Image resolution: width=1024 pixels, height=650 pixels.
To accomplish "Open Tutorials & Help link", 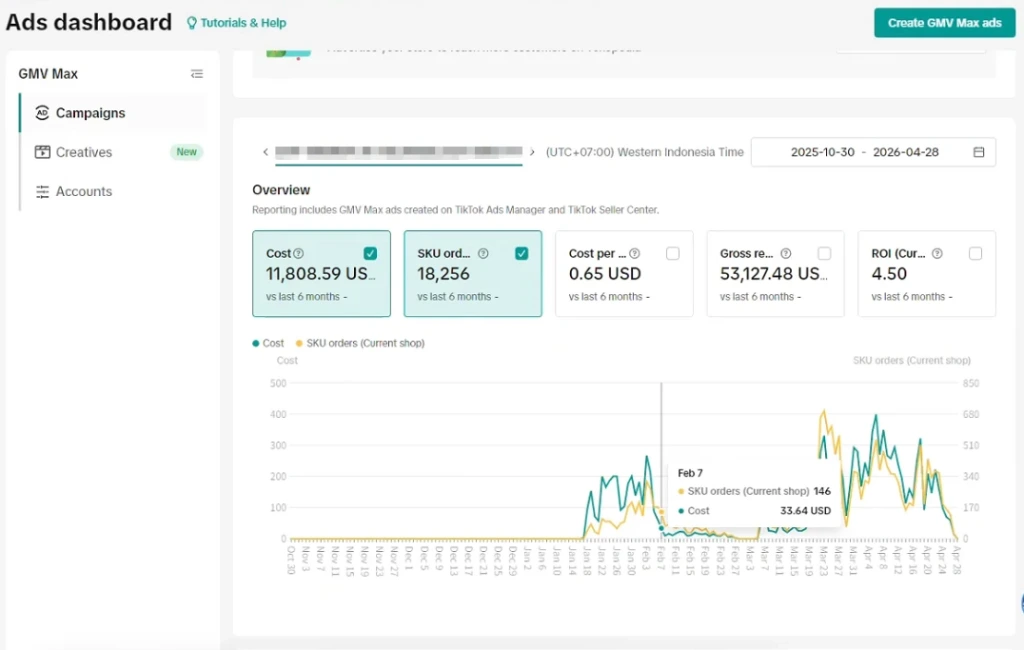I will coord(236,23).
